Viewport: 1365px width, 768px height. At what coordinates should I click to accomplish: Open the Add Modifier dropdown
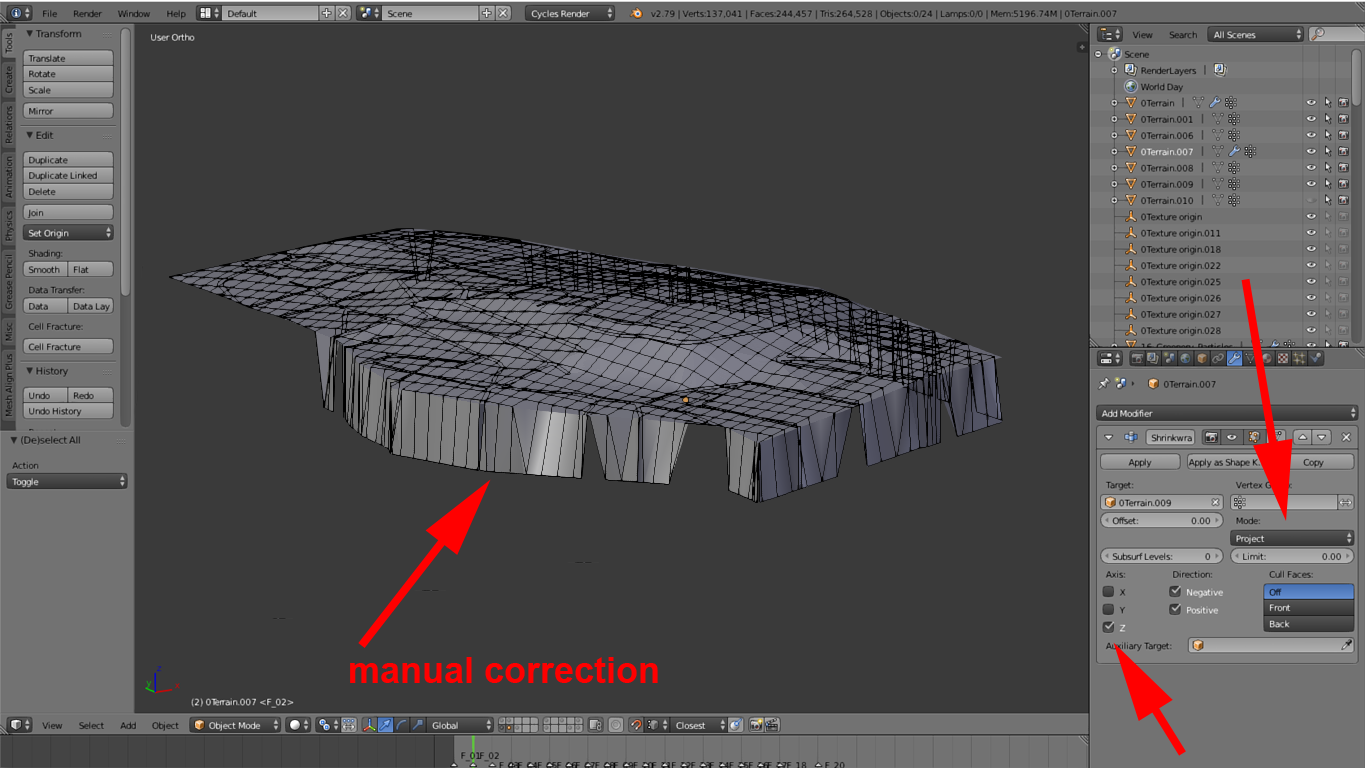pos(1226,413)
